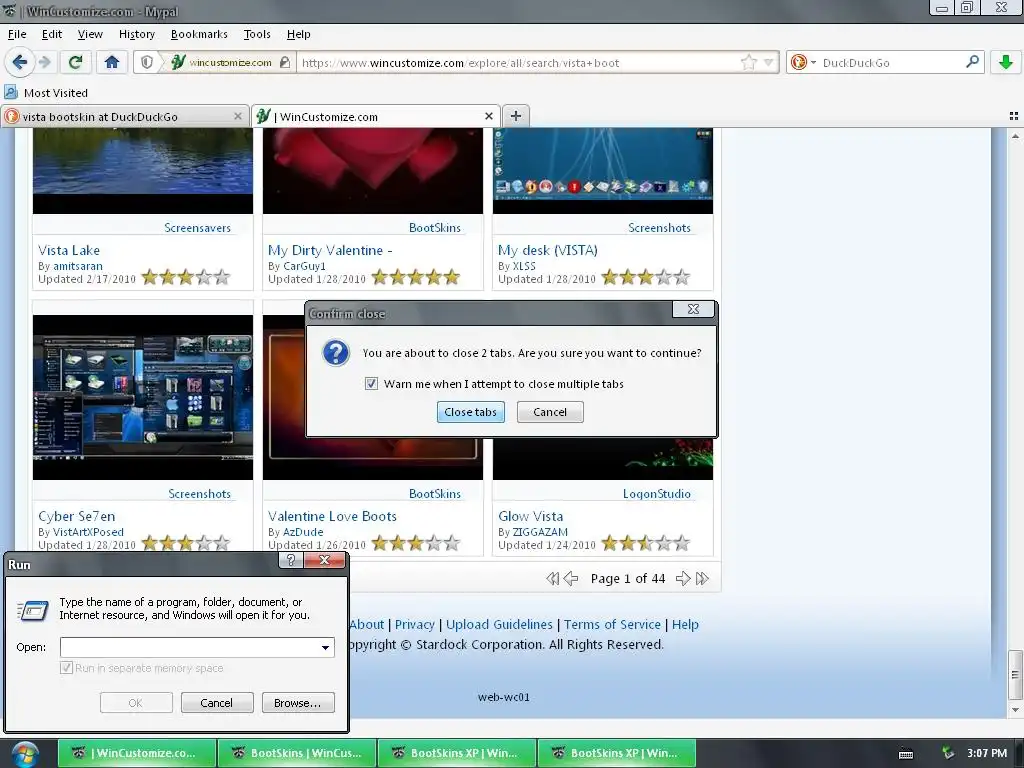Click the page vertical scrollbar thumb
Screen dimensions: 1024x768
tap(1015, 675)
